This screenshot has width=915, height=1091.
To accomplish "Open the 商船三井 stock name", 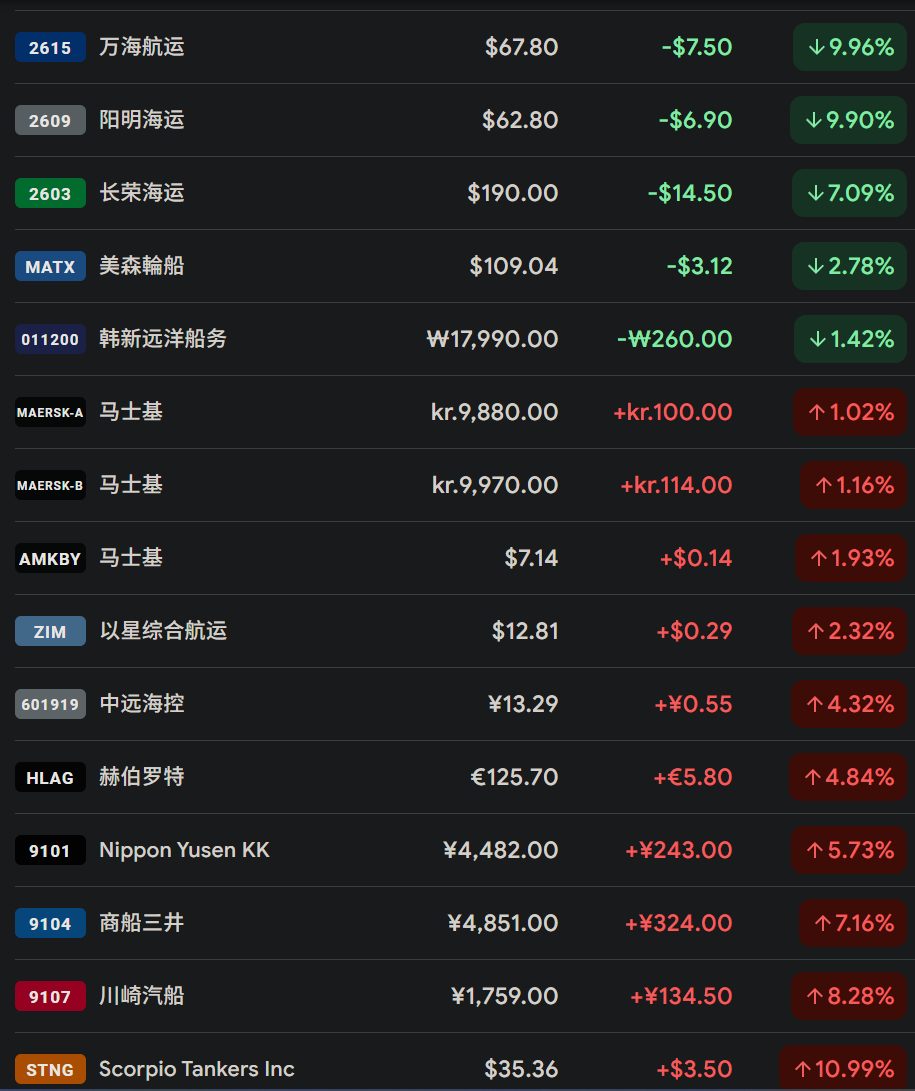I will click(x=142, y=923).
